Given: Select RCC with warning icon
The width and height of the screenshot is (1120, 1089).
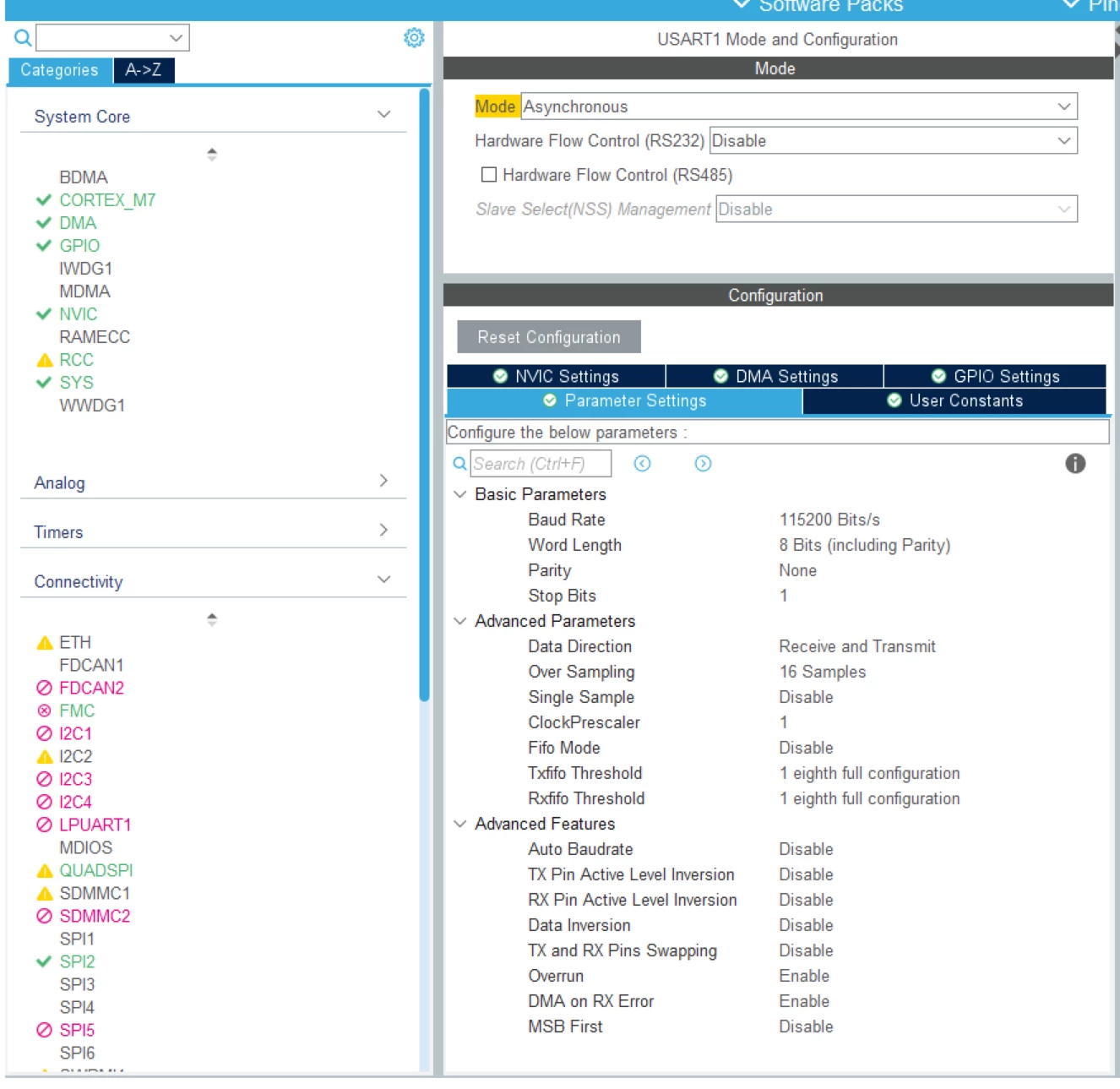Looking at the screenshot, I should click(76, 360).
